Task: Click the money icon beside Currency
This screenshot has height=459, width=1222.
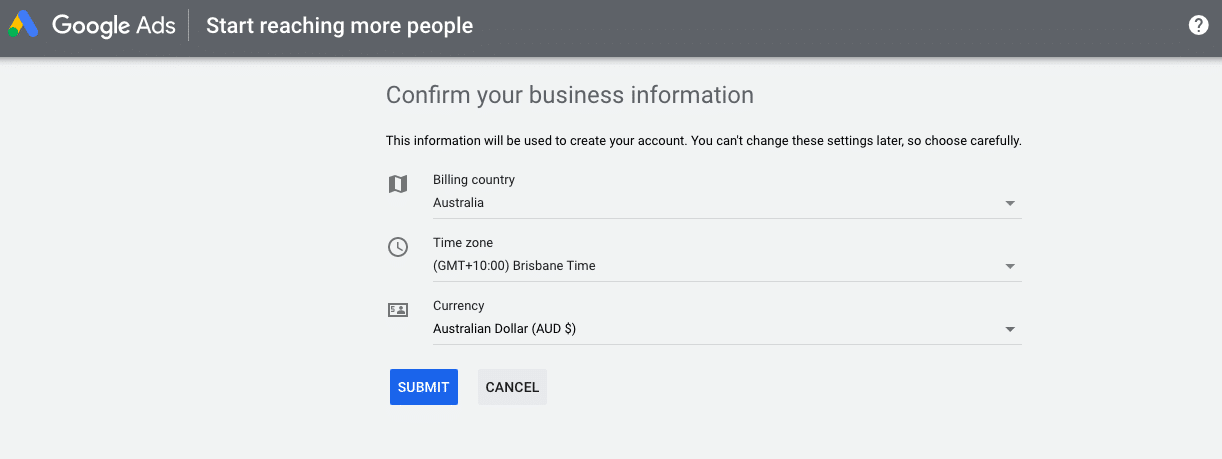Action: tap(398, 310)
